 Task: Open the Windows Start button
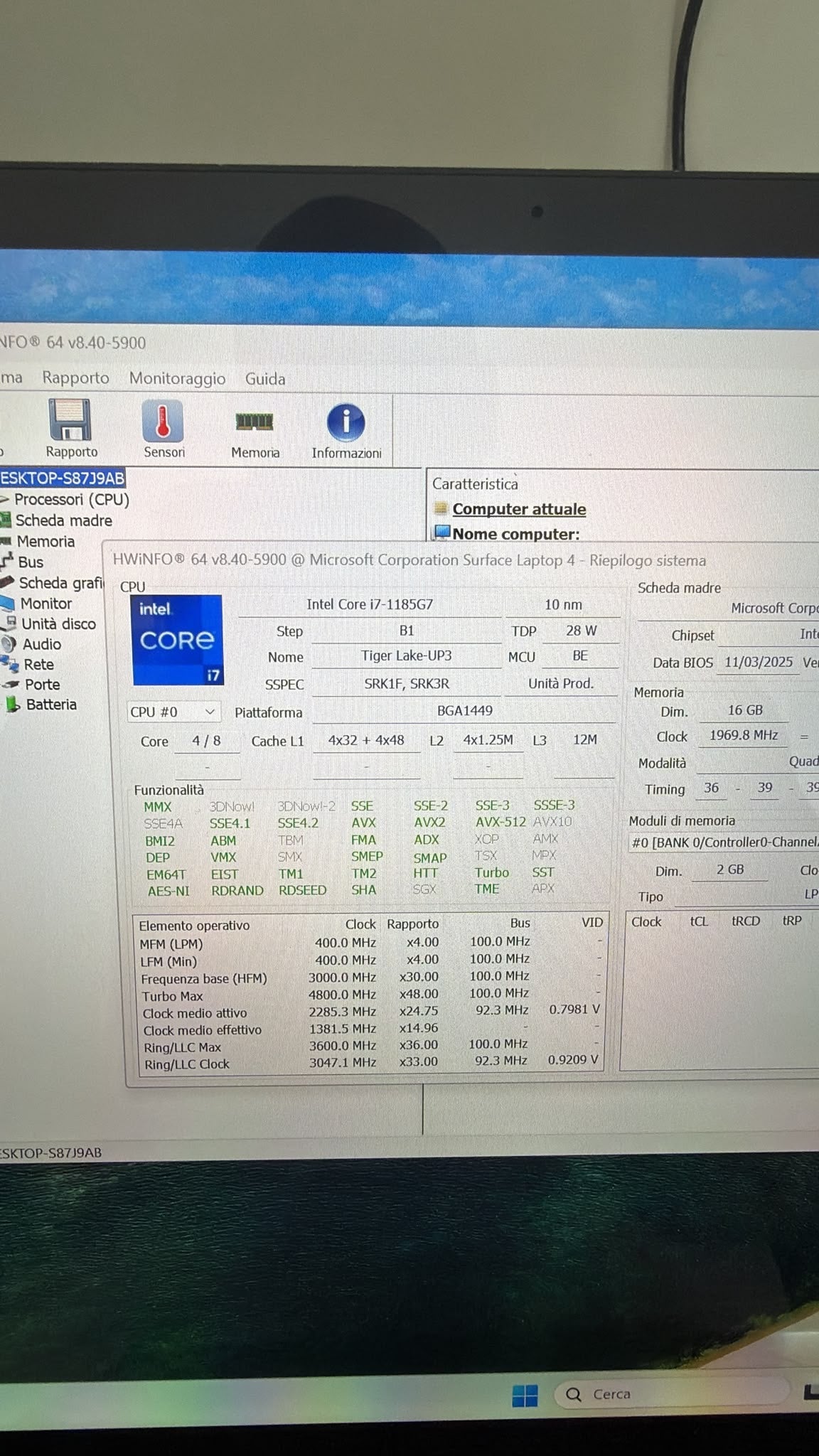525,1395
